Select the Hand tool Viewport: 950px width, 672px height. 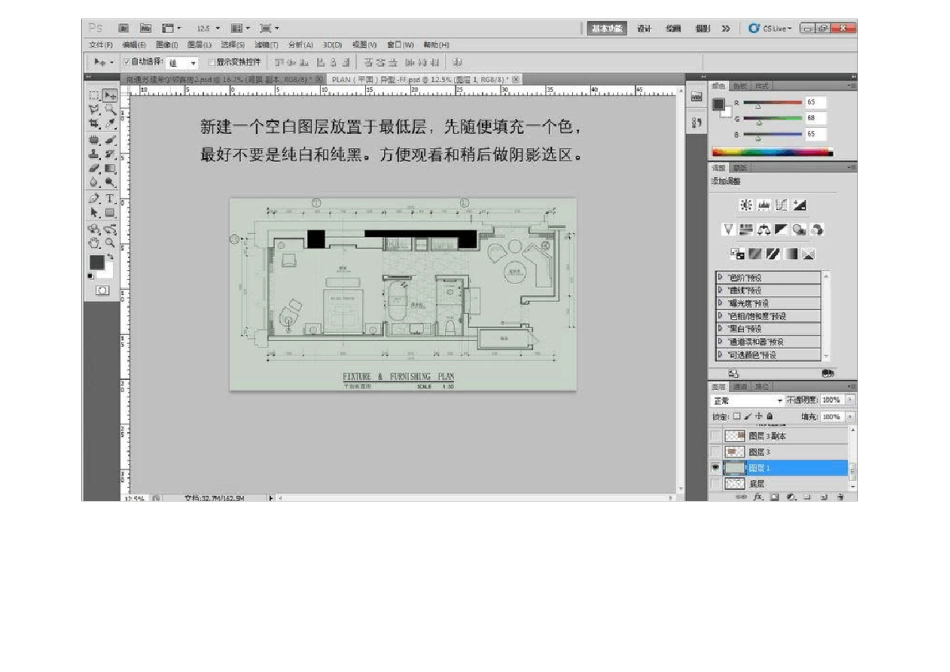pyautogui.click(x=94, y=242)
